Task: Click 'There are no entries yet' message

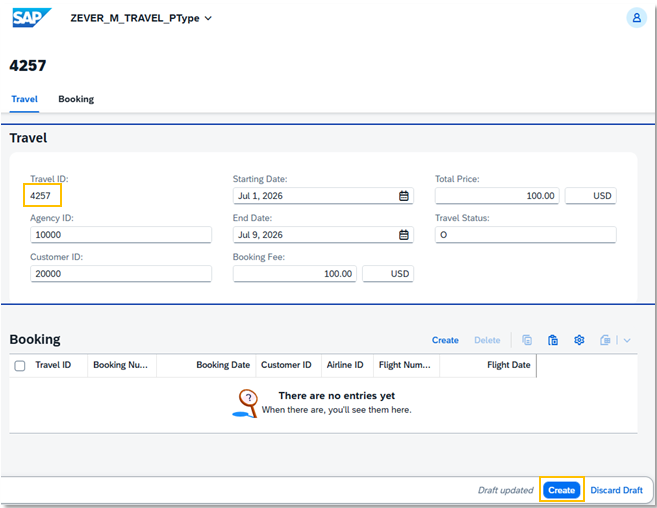Action: pyautogui.click(x=336, y=396)
